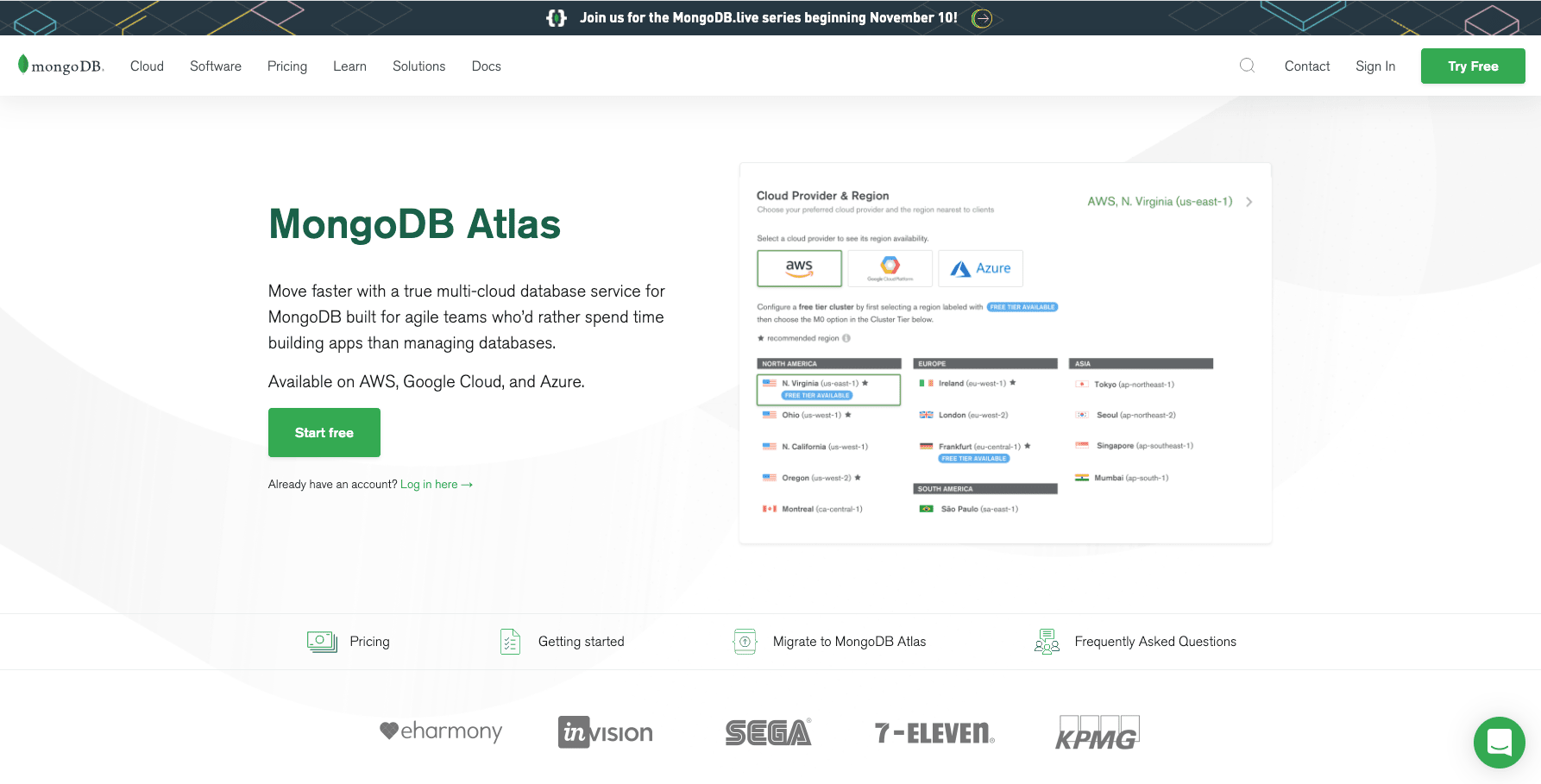The image size is (1541, 784).
Task: Select the Azure cloud provider
Action: 980,268
